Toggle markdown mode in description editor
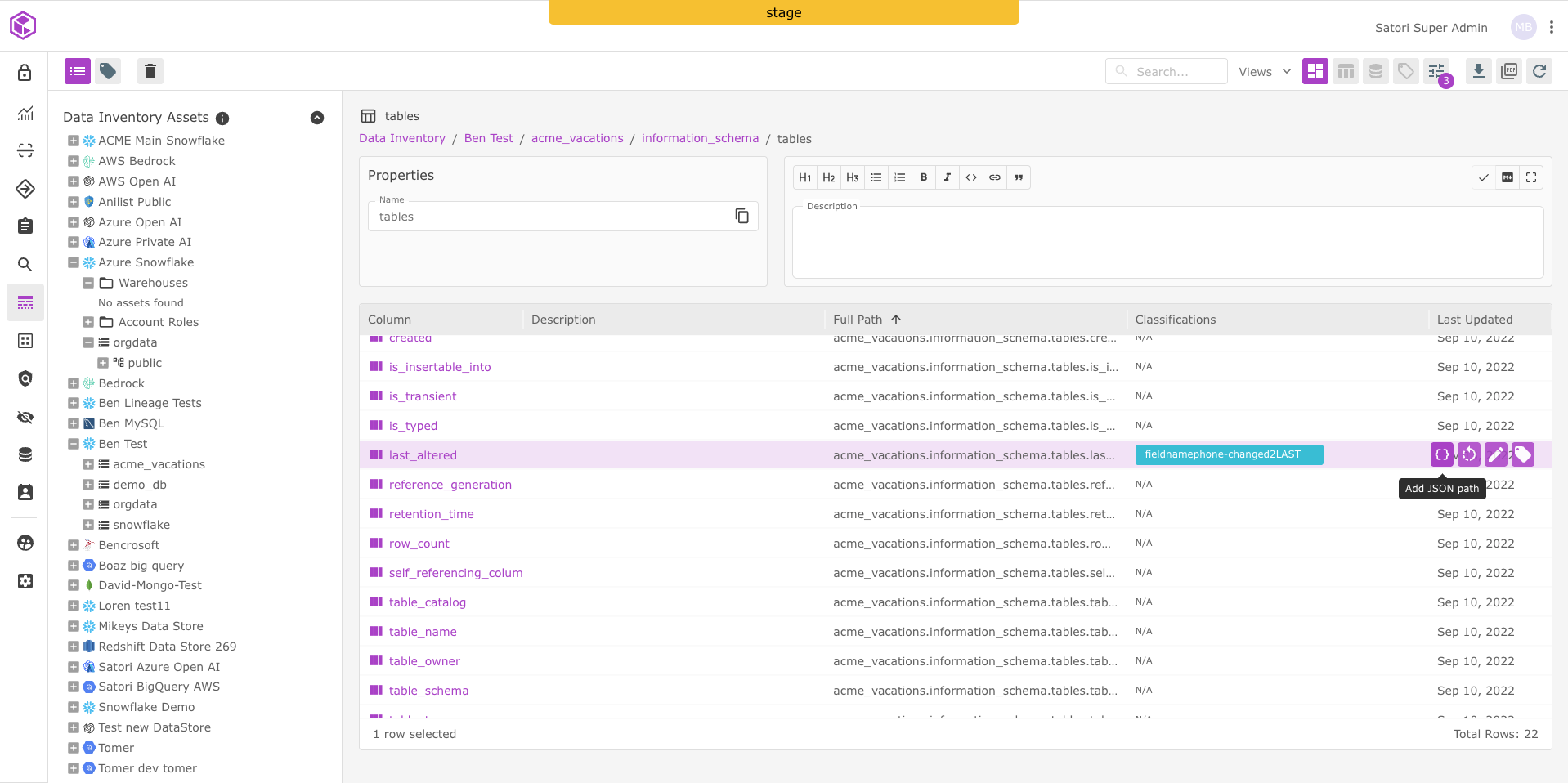1568x783 pixels. point(1508,177)
